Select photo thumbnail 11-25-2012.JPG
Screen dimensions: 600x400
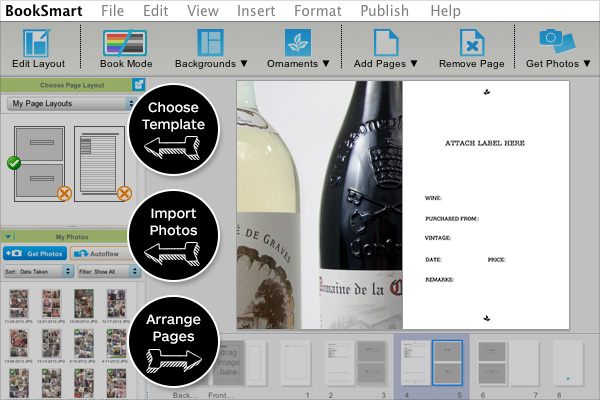tap(19, 304)
